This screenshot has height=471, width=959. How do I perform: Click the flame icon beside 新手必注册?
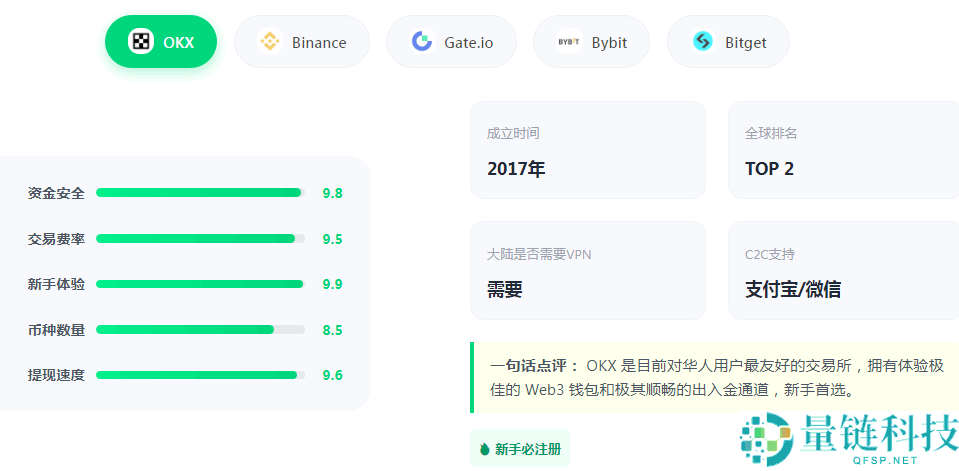485,450
